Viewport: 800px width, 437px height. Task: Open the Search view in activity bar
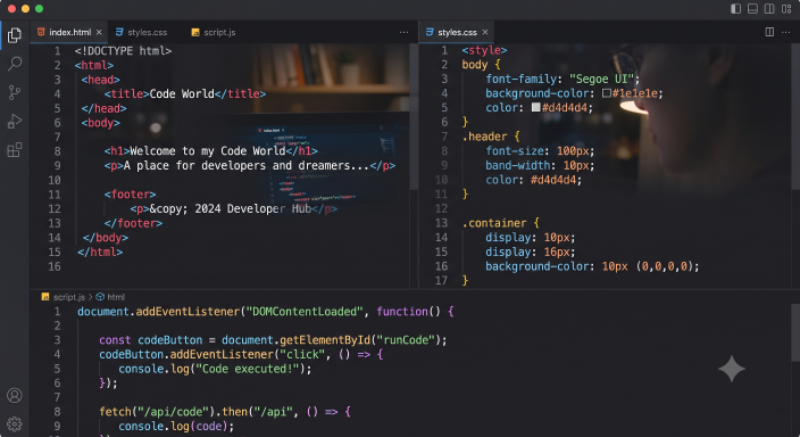pos(15,64)
